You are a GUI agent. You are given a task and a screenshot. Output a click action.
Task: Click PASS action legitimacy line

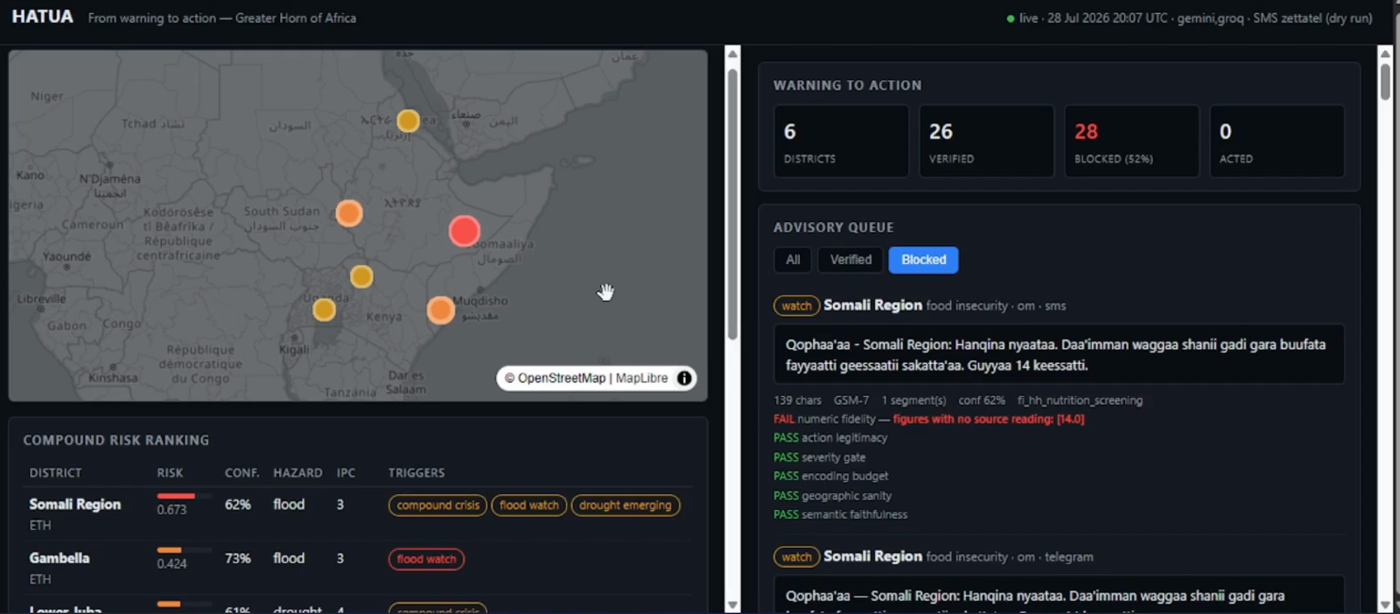[x=830, y=438]
